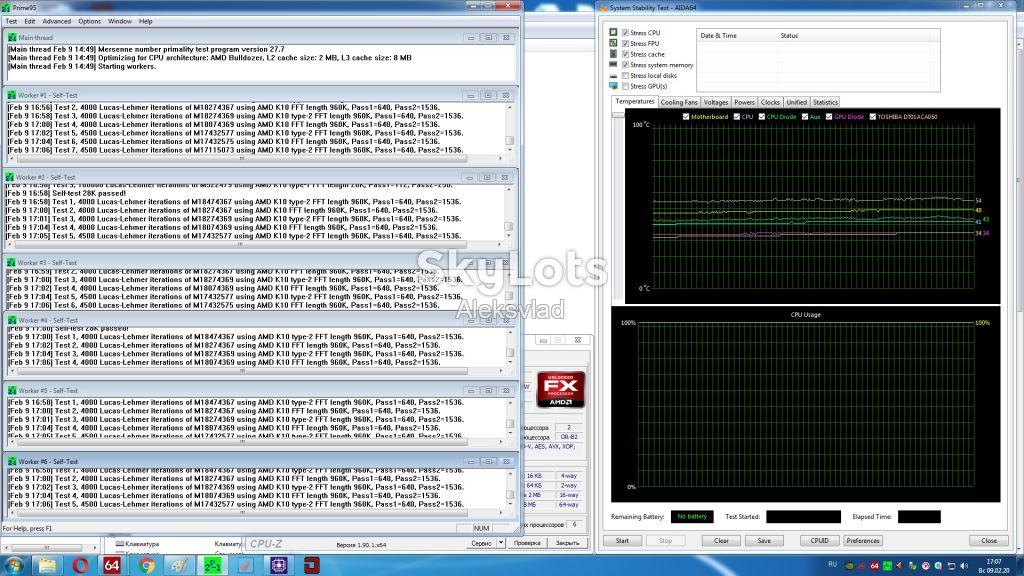1024x576 pixels.
Task: Switch to Statistics tab
Action: tap(825, 103)
